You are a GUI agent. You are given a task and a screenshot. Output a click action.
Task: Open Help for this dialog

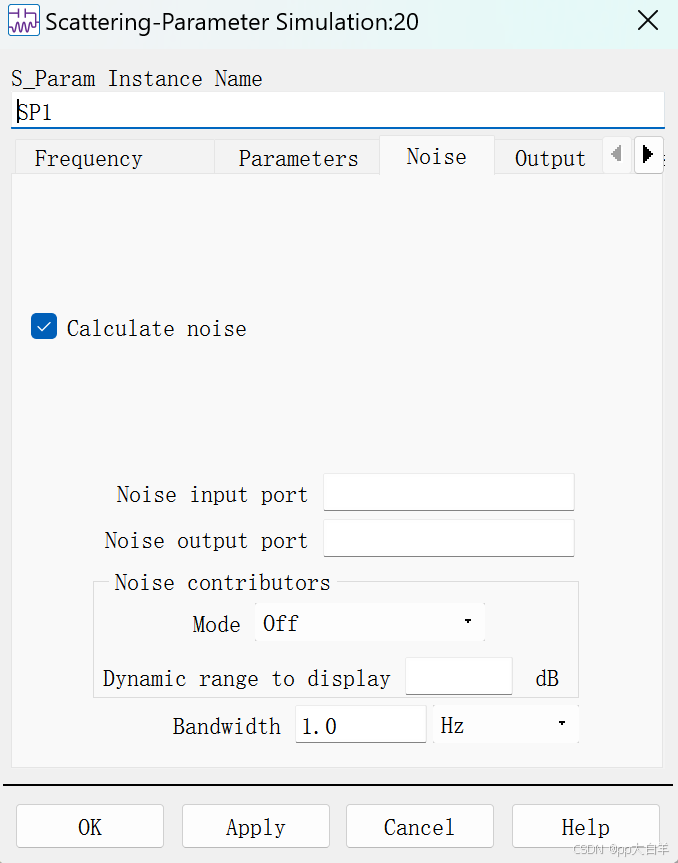click(x=585, y=827)
